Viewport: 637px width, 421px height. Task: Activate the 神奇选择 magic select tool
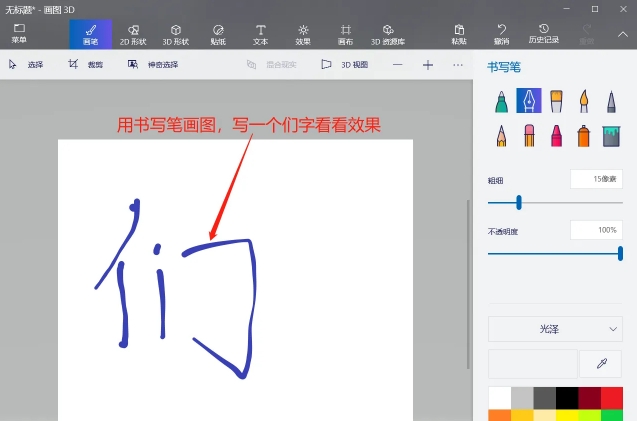[x=153, y=64]
